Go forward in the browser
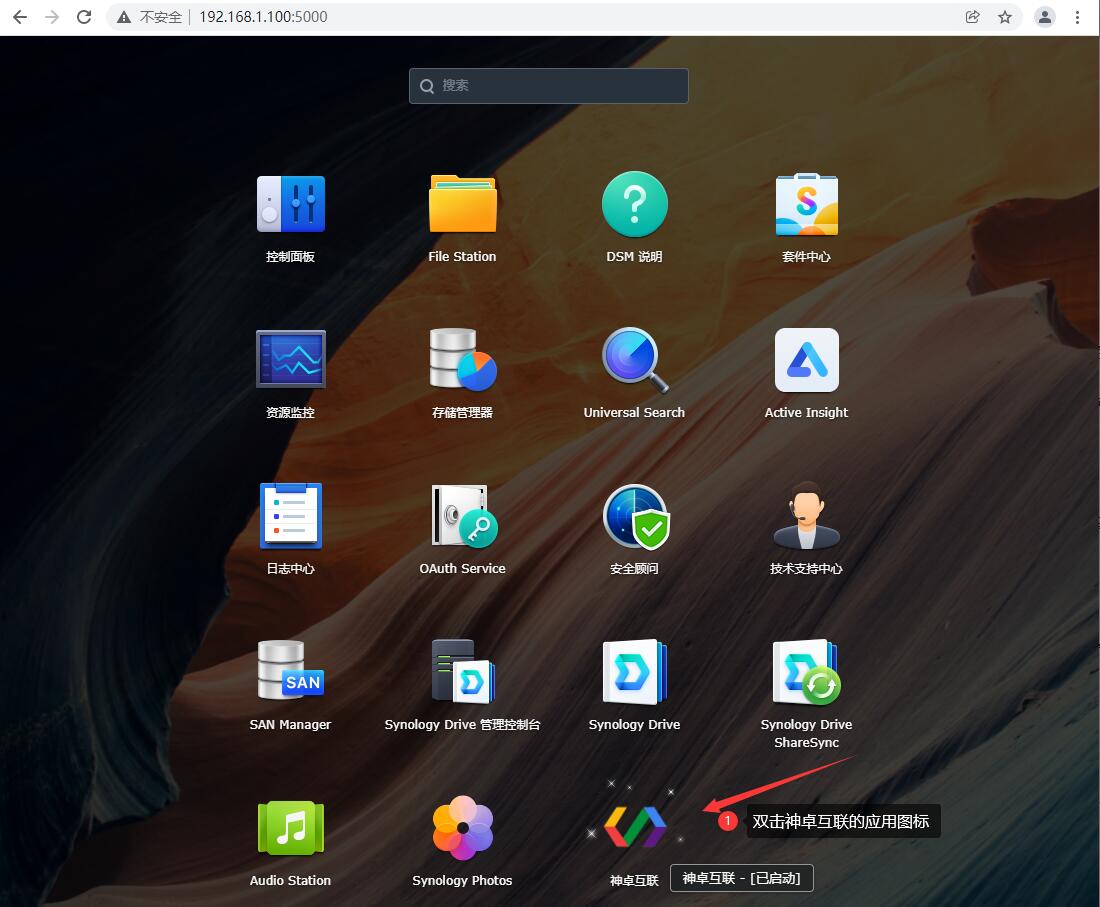The image size is (1100, 907). point(52,17)
